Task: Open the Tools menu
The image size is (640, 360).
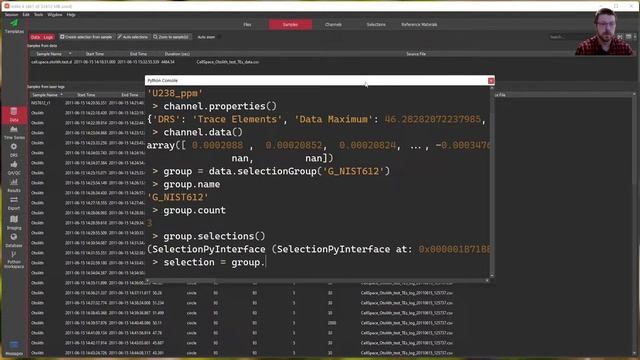Action: pyautogui.click(x=38, y=15)
